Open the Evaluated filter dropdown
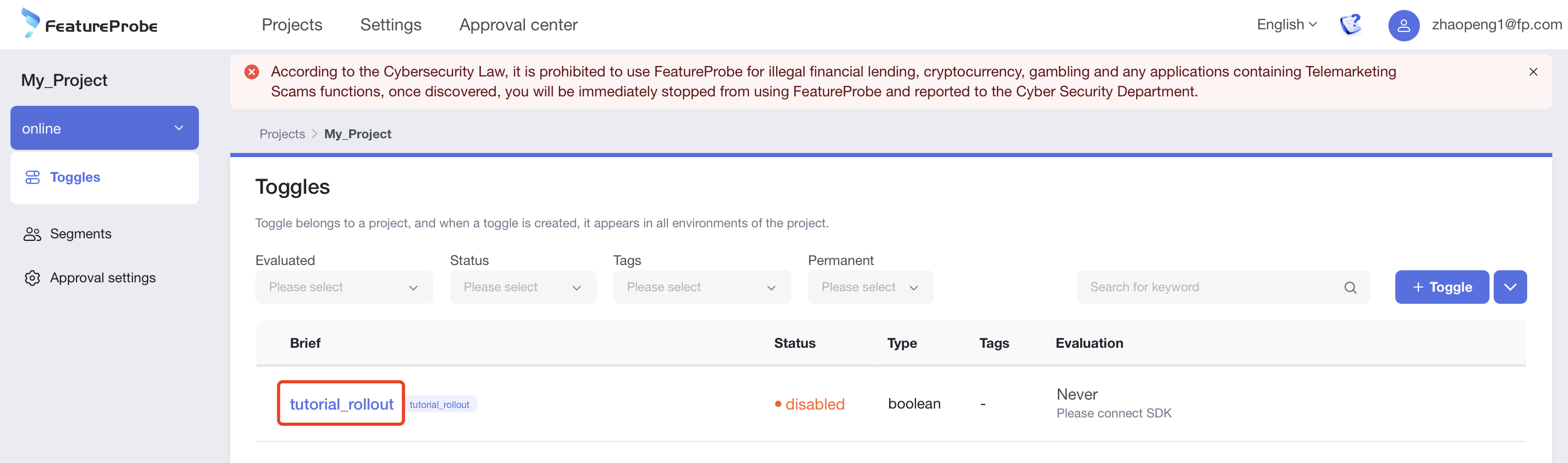 (344, 288)
